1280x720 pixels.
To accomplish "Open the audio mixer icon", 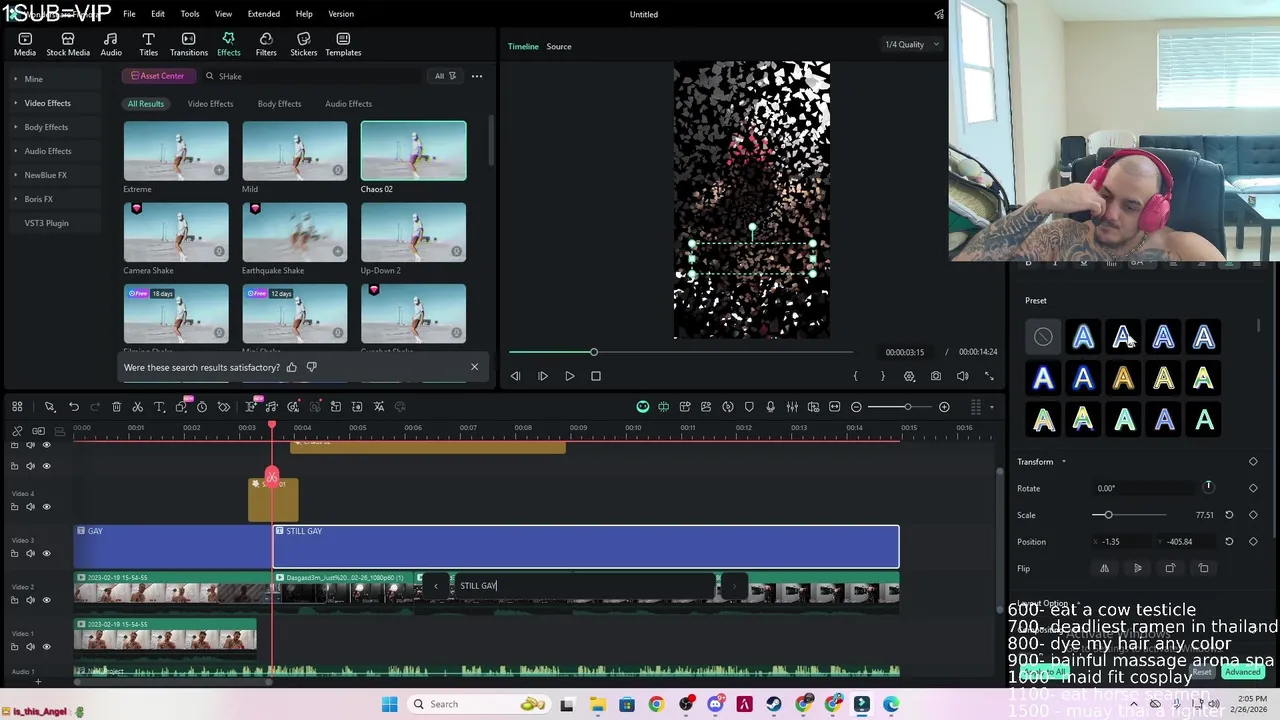I will tap(792, 407).
